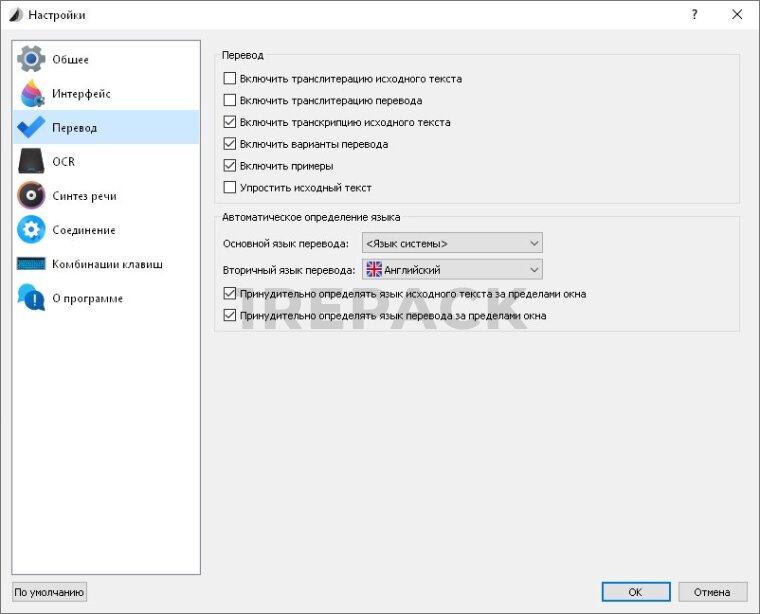
Task: Open the Комбинации клавиш settings section
Action: tap(107, 264)
